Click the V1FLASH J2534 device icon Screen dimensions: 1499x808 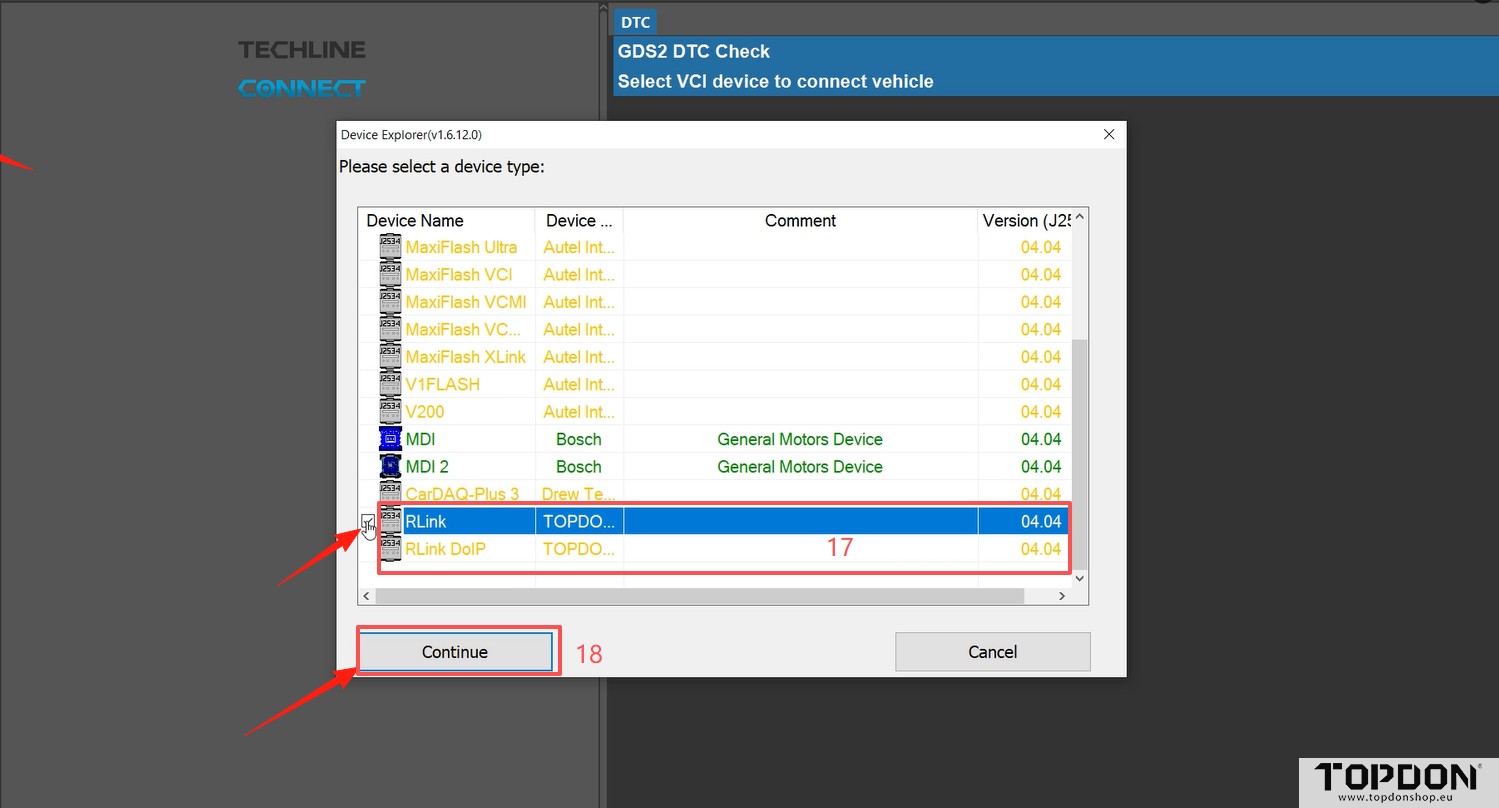point(390,384)
